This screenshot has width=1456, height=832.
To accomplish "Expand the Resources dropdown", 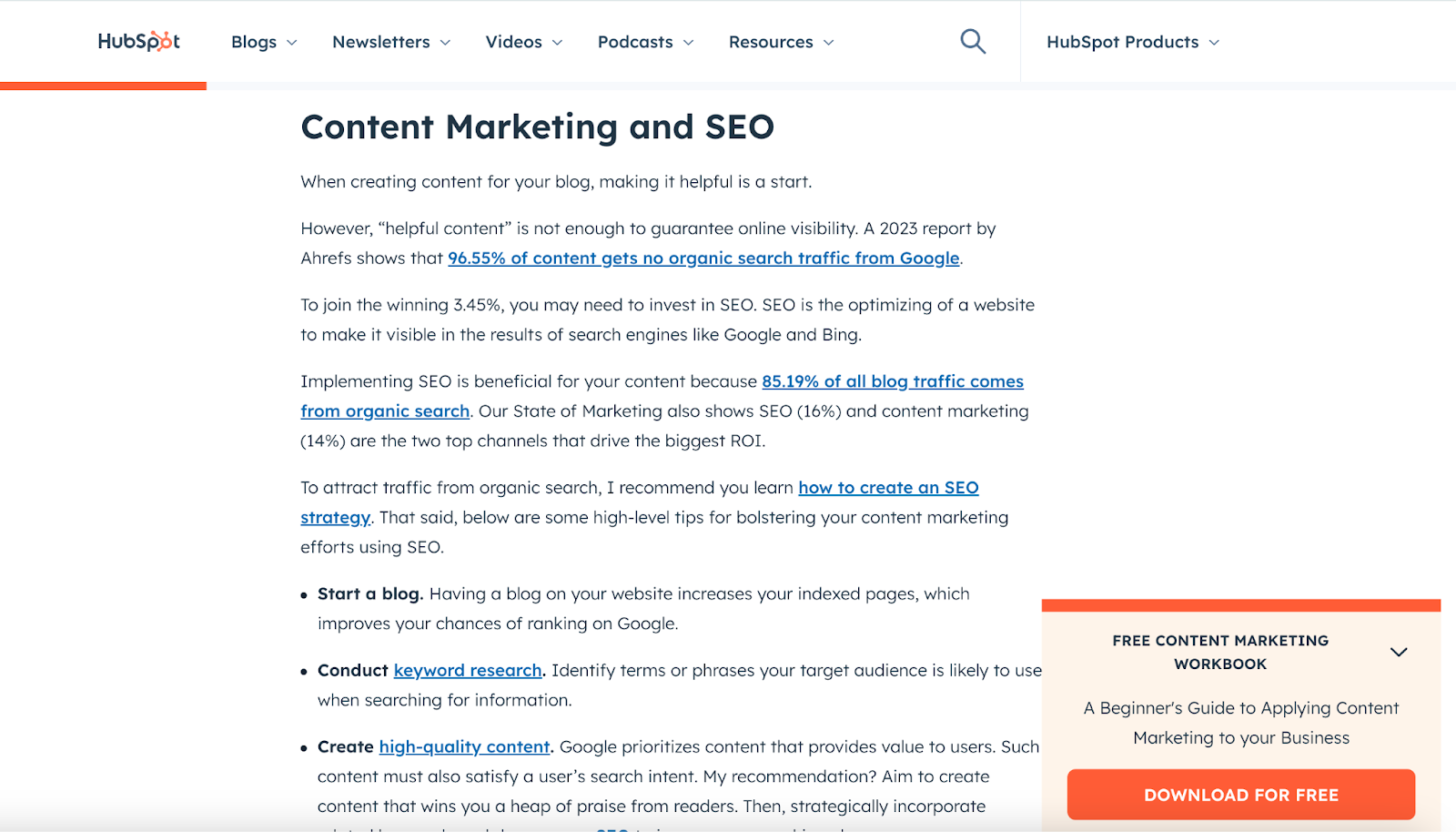I will (x=780, y=43).
